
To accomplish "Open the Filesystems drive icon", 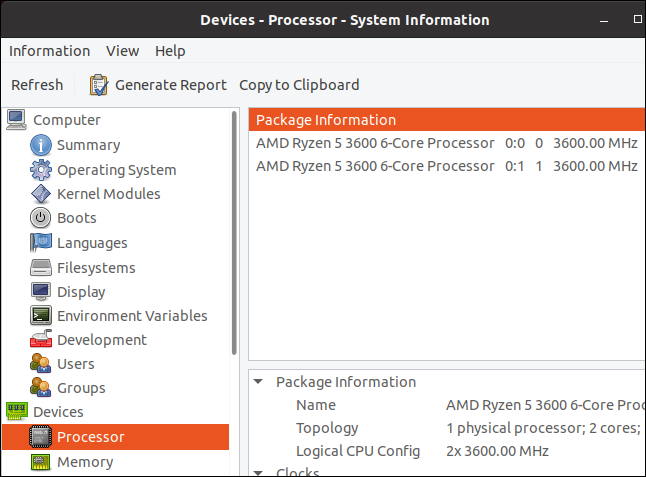I will click(x=41, y=268).
